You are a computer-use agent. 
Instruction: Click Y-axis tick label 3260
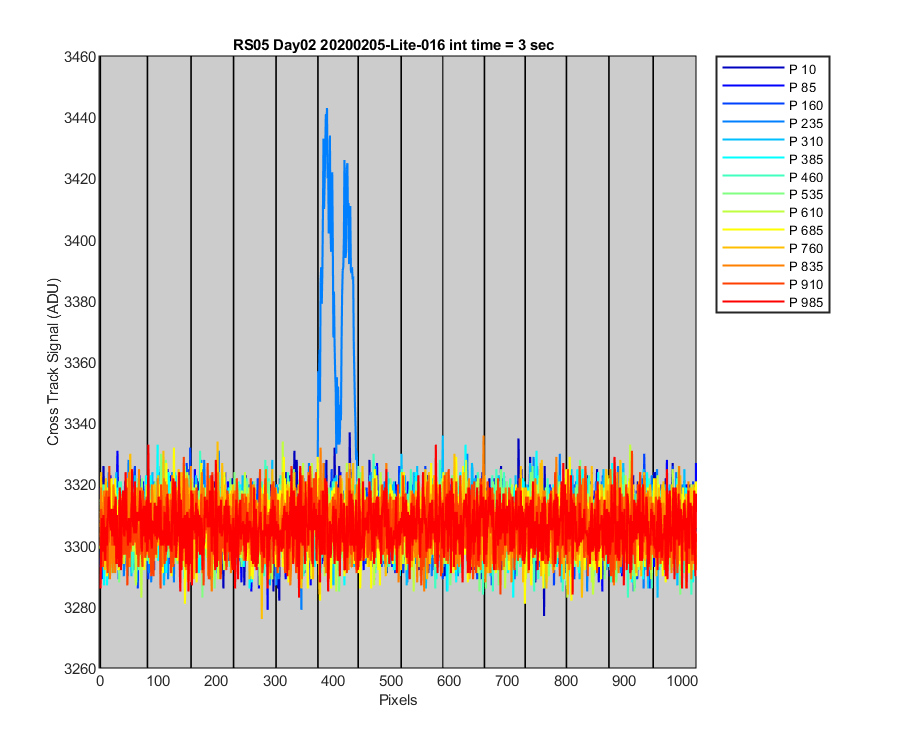[80, 669]
